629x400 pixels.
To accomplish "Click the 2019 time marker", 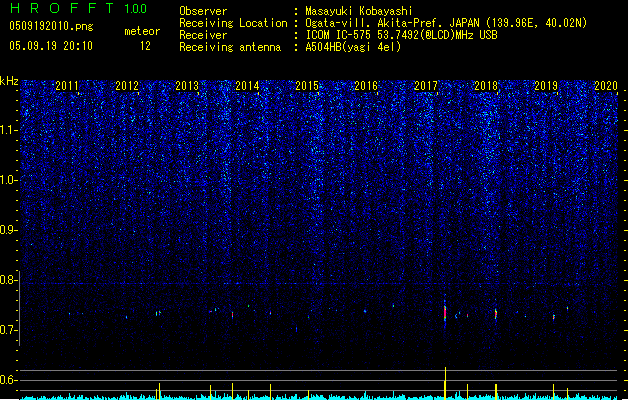I will (x=546, y=86).
